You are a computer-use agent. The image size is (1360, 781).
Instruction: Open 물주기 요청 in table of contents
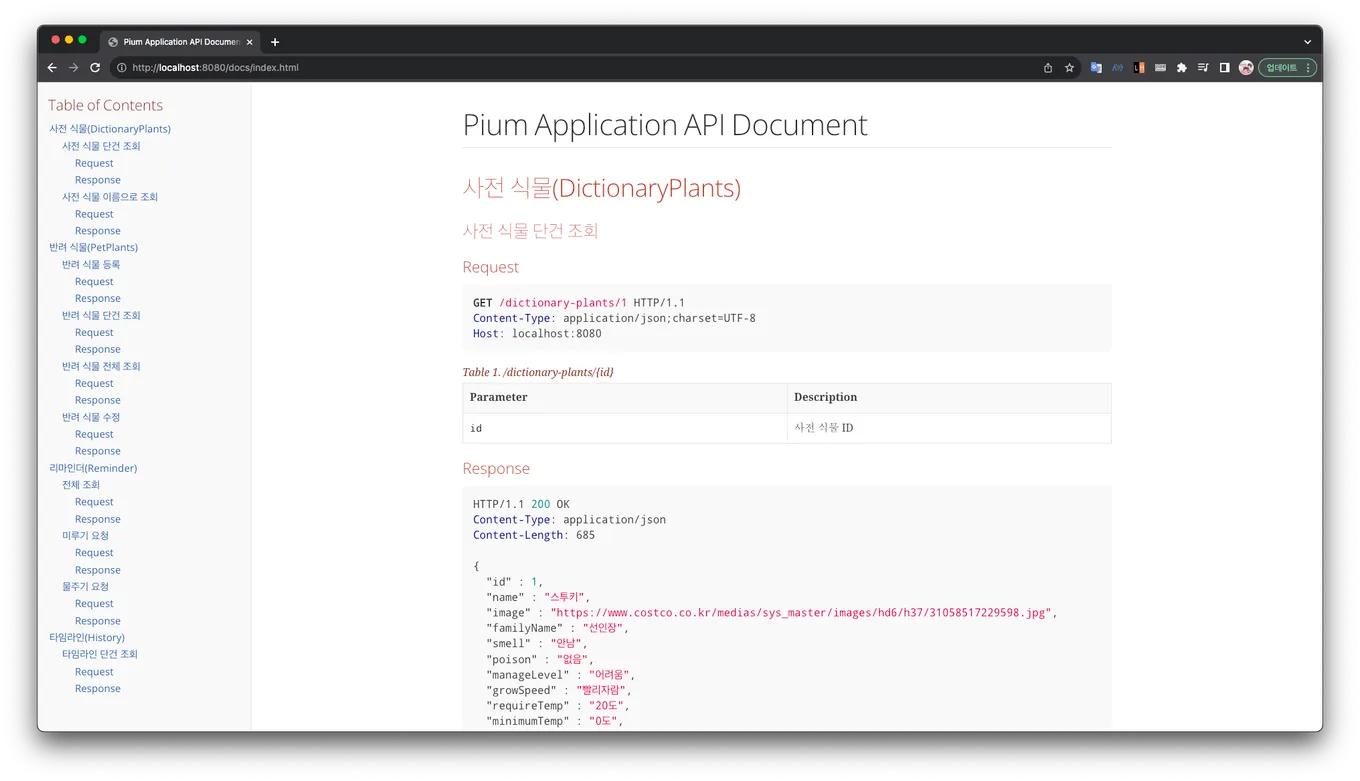click(85, 586)
